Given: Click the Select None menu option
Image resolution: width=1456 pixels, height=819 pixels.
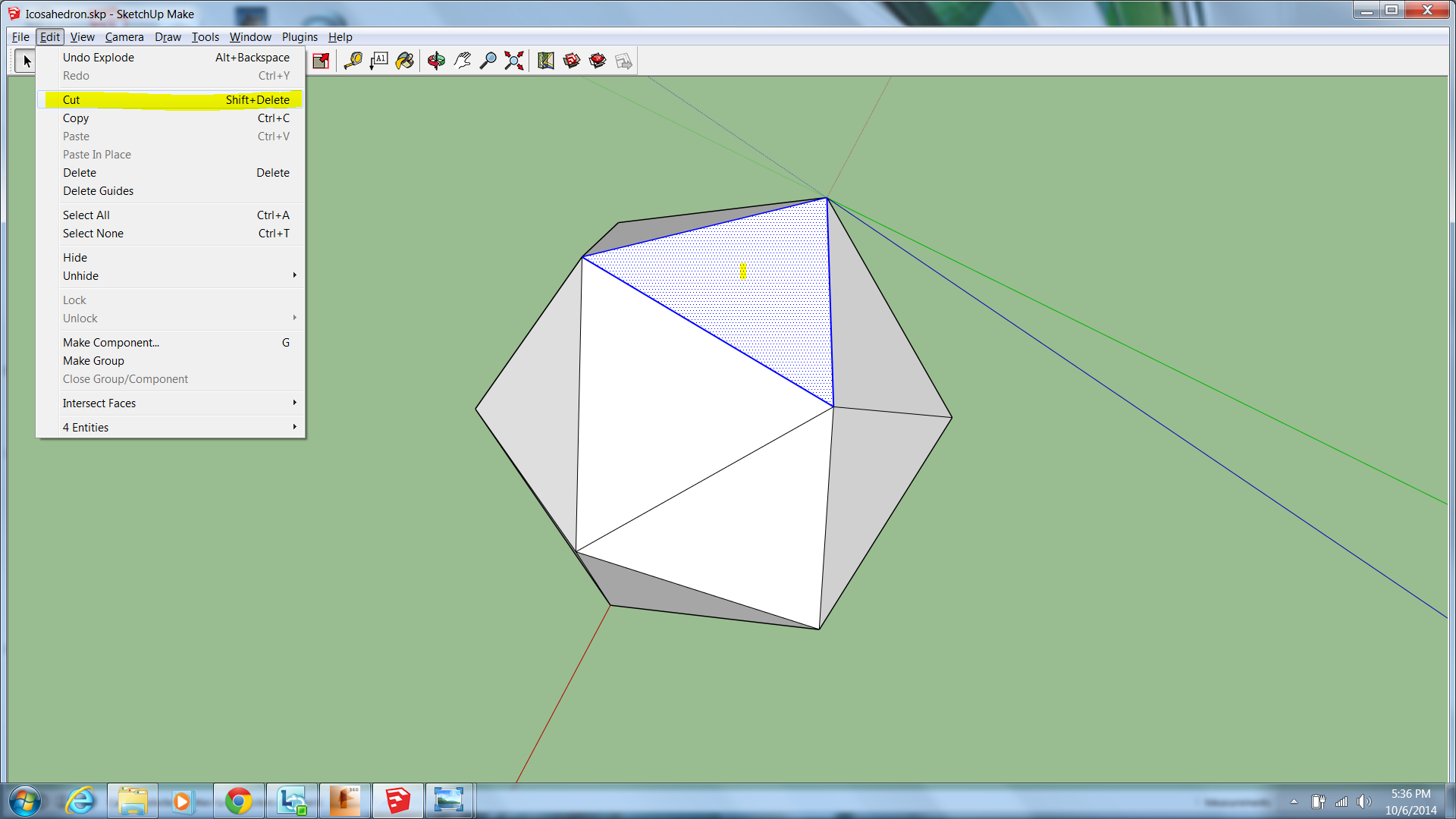Looking at the screenshot, I should 93,233.
